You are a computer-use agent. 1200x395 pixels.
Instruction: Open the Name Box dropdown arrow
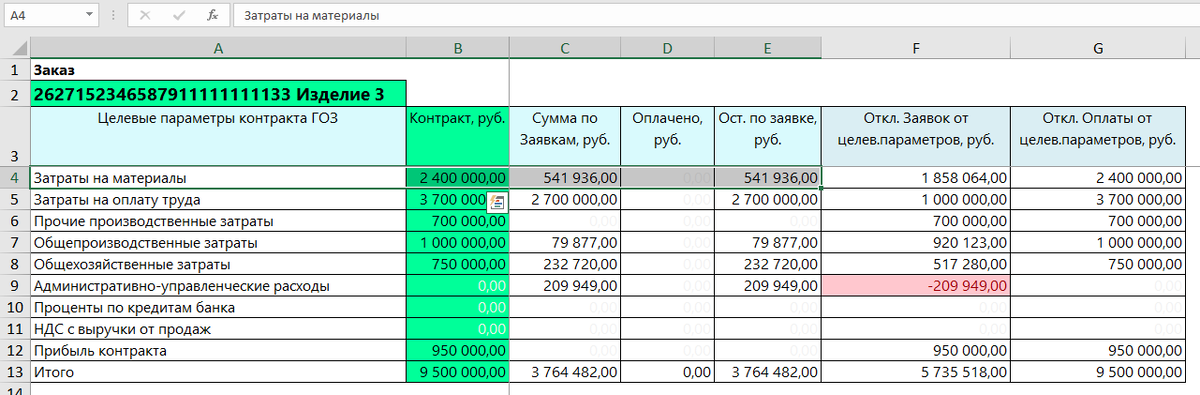[90, 16]
